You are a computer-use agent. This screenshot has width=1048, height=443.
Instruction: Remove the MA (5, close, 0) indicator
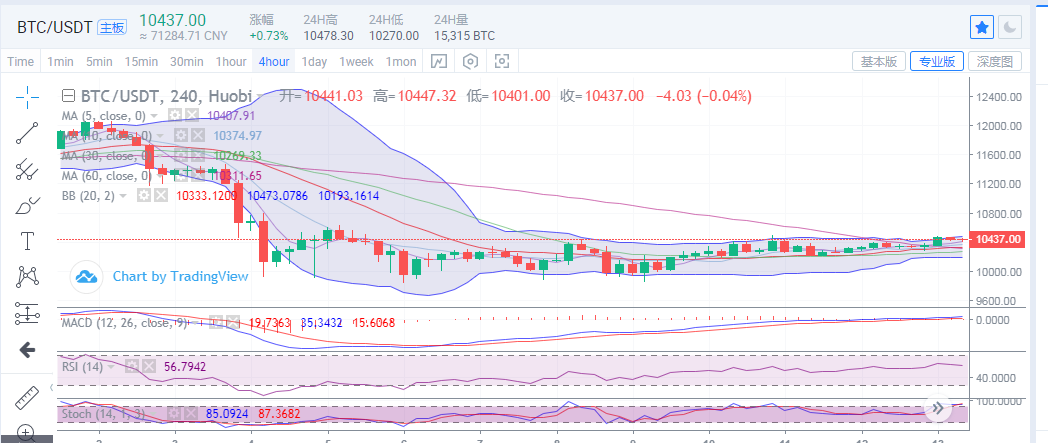pyautogui.click(x=191, y=116)
